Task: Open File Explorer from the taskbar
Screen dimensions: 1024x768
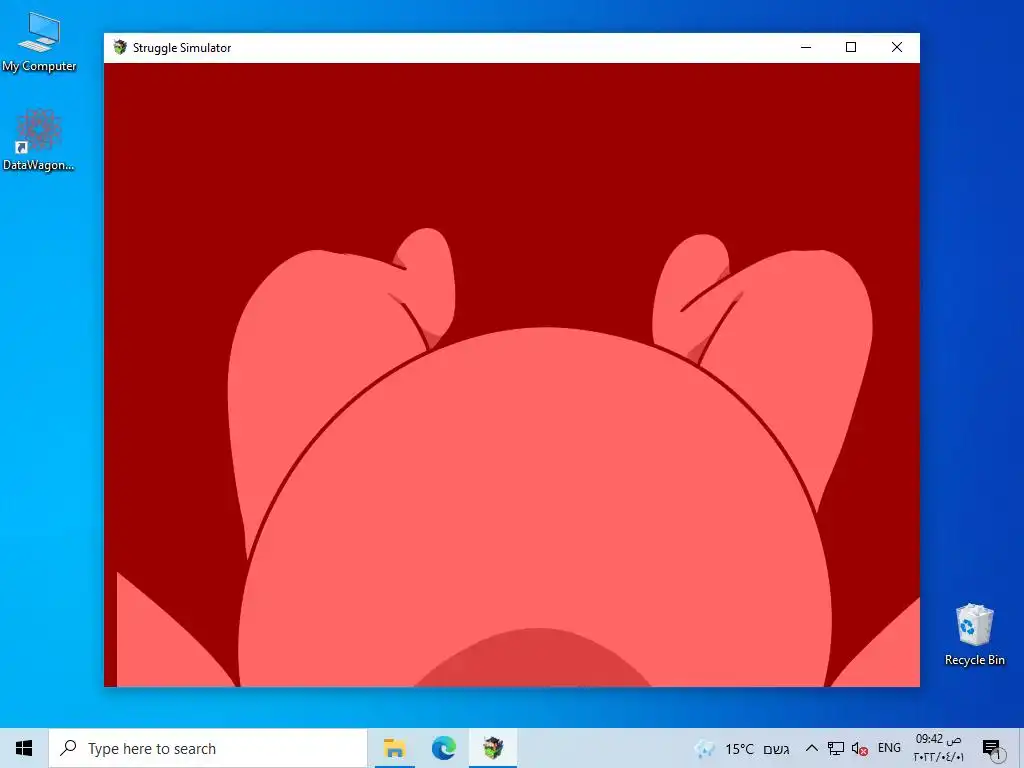Action: [x=394, y=748]
